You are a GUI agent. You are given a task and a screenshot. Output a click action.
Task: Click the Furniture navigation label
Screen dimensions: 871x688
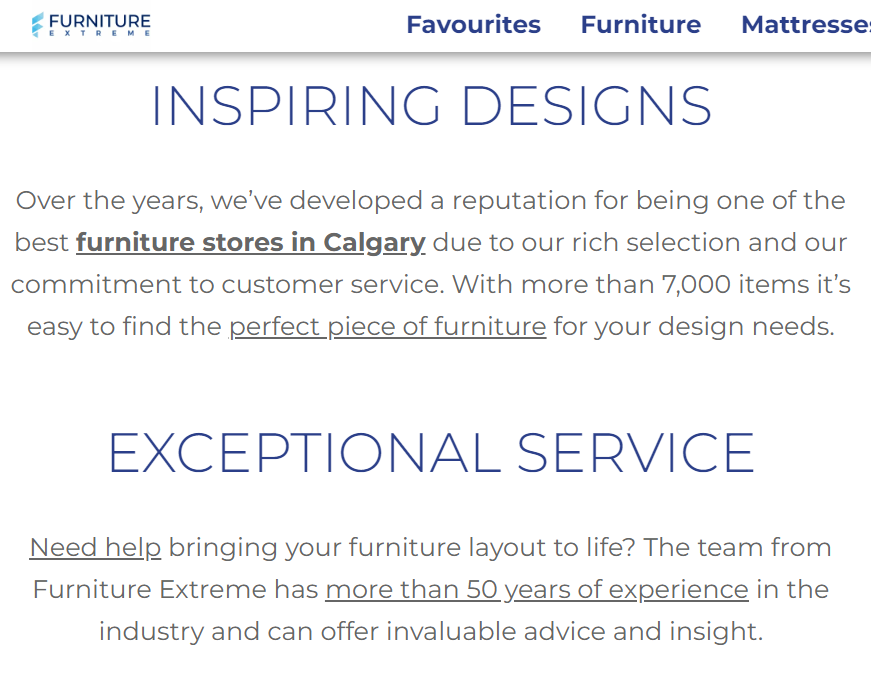pos(640,25)
